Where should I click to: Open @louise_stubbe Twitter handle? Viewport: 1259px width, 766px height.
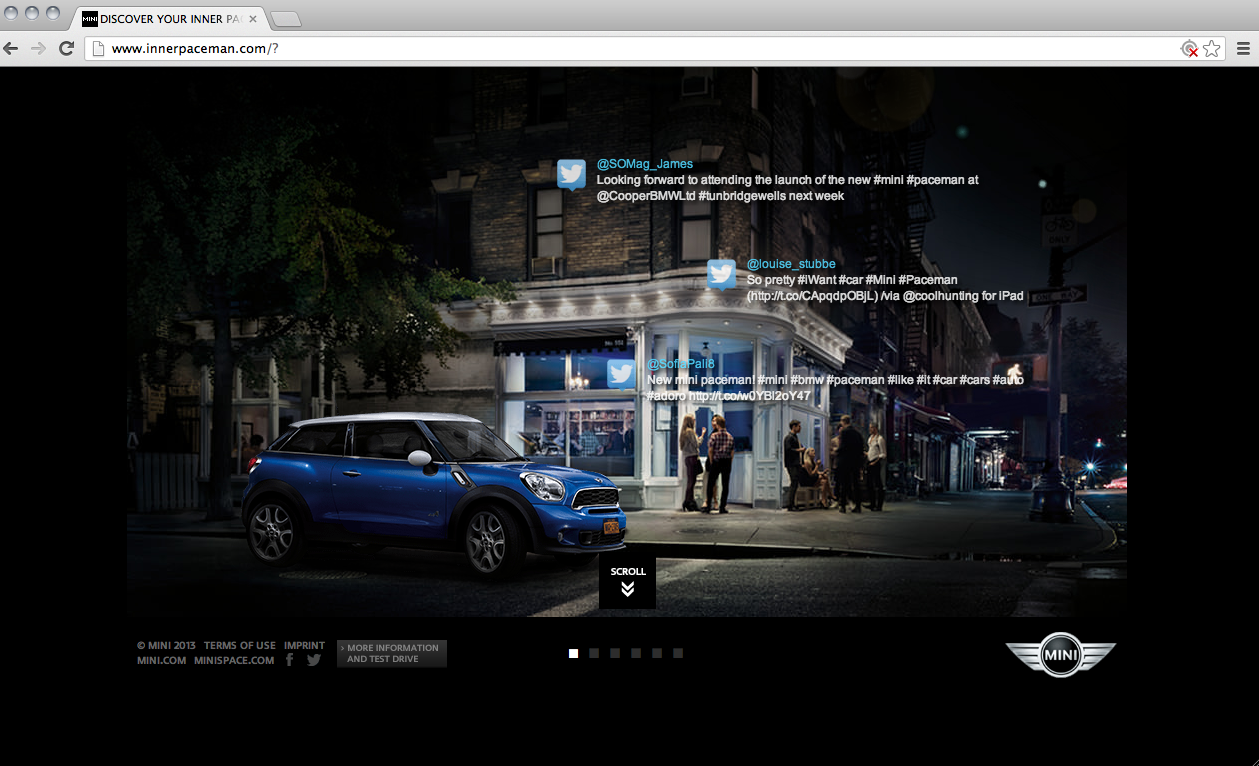pos(791,264)
